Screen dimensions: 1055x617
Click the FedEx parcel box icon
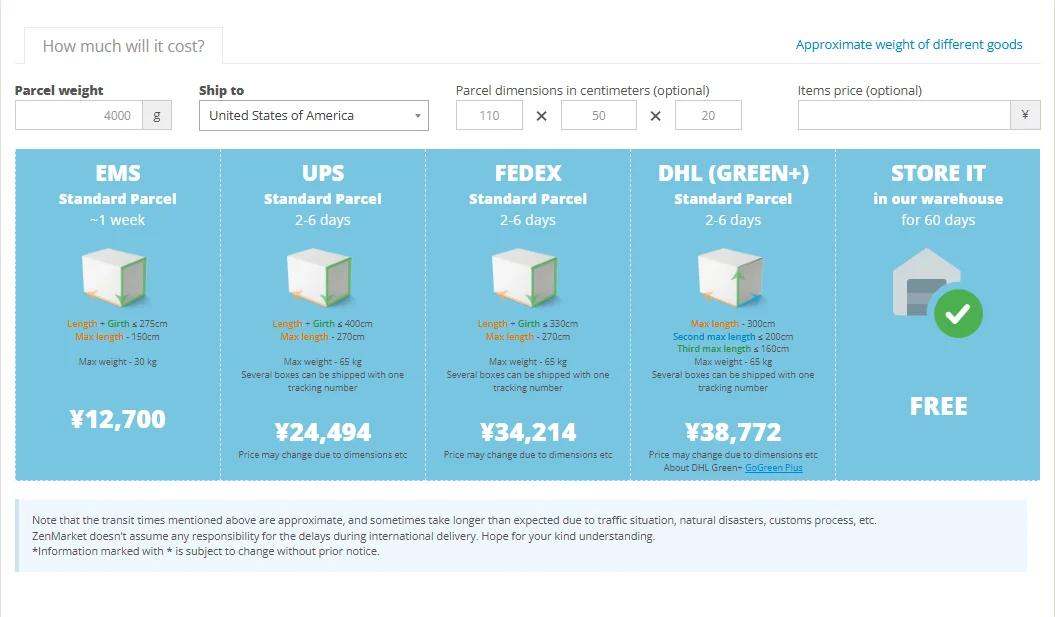(x=525, y=279)
